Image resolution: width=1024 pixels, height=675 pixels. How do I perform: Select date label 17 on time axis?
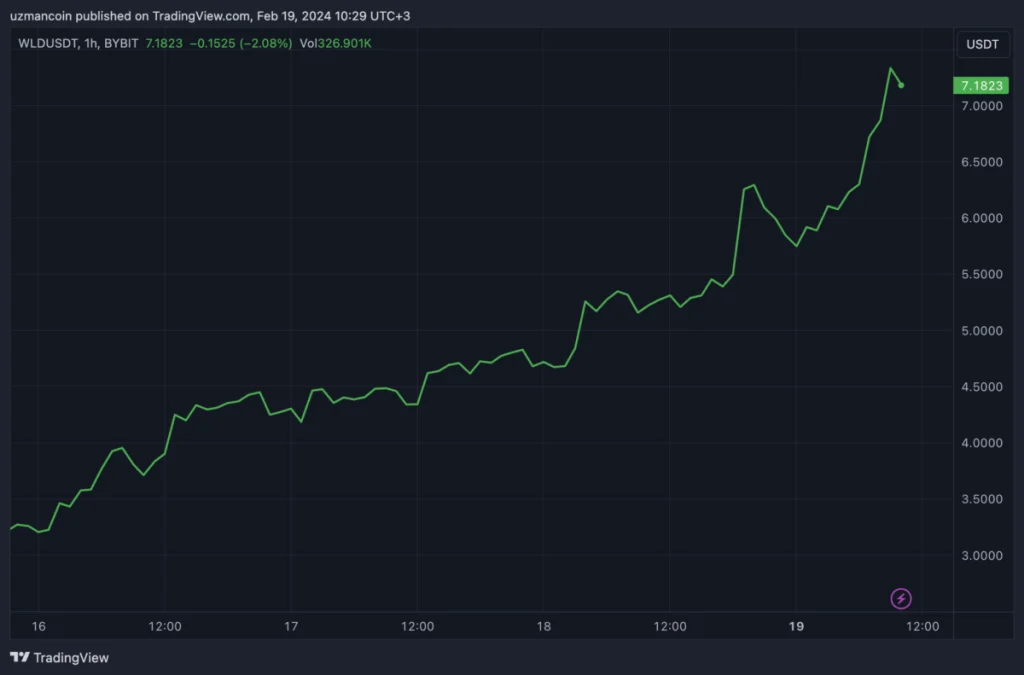coord(291,627)
